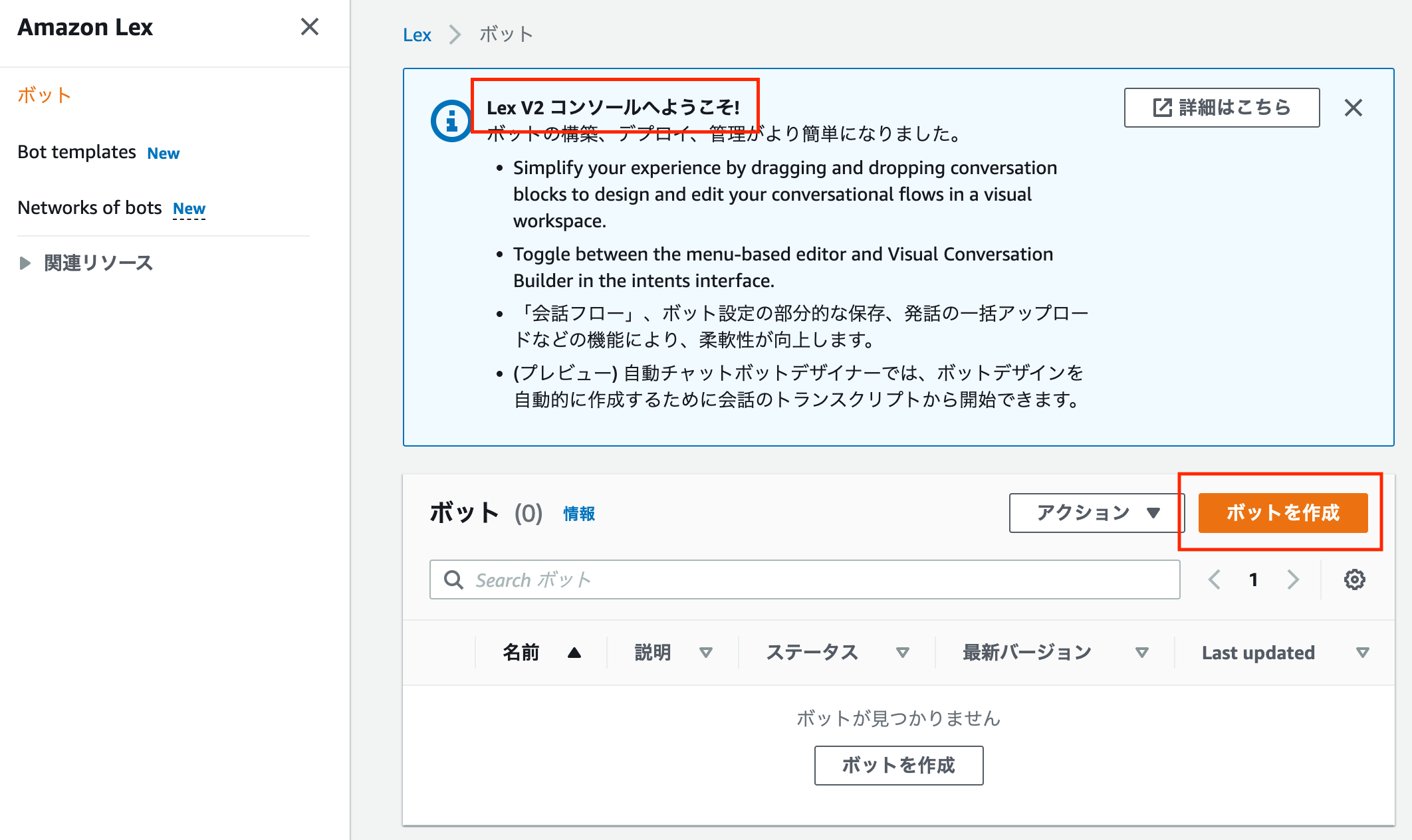Sort the table by 名前 column
The image size is (1412, 840).
tap(542, 653)
